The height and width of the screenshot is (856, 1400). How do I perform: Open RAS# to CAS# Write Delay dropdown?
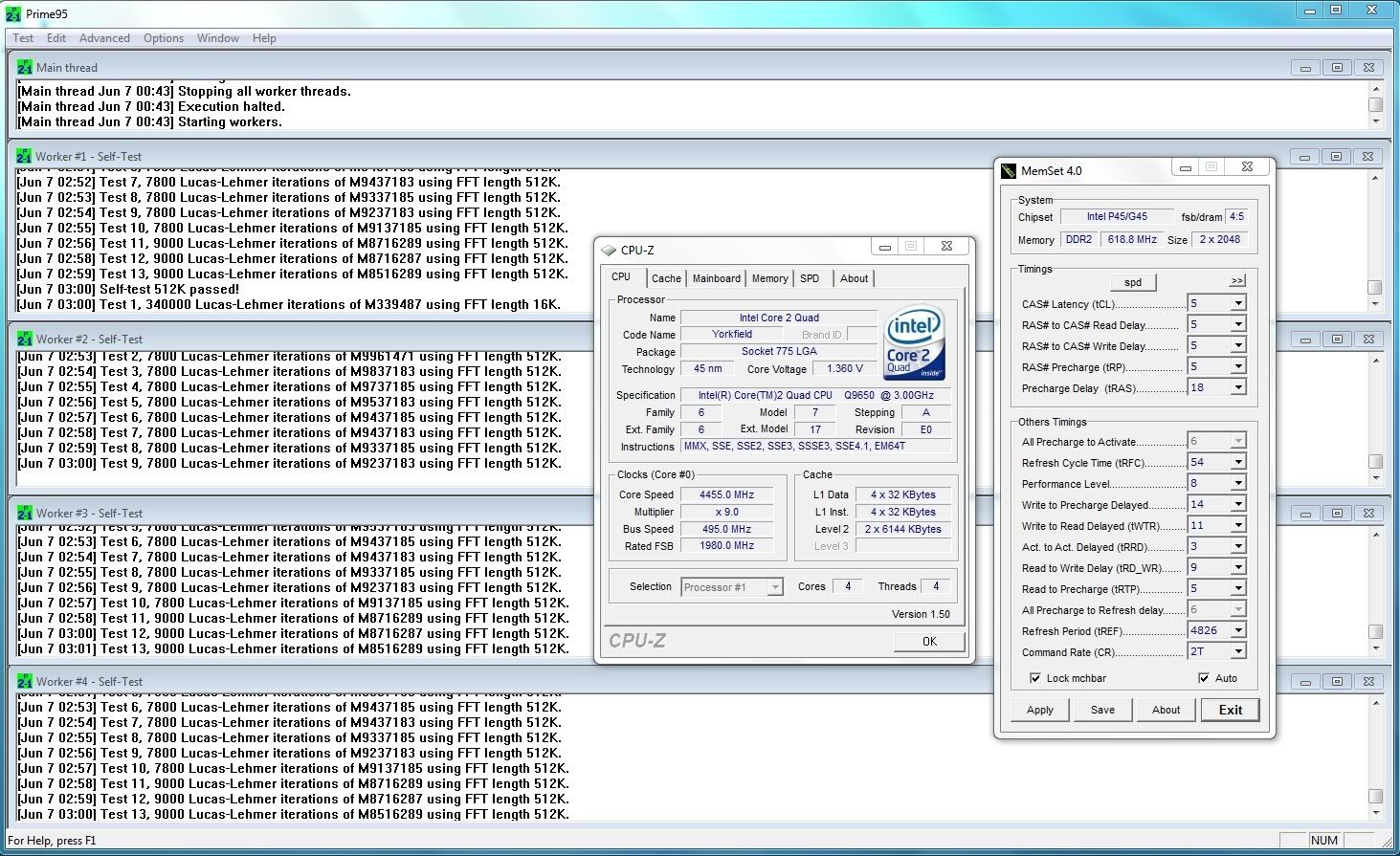click(x=1238, y=345)
